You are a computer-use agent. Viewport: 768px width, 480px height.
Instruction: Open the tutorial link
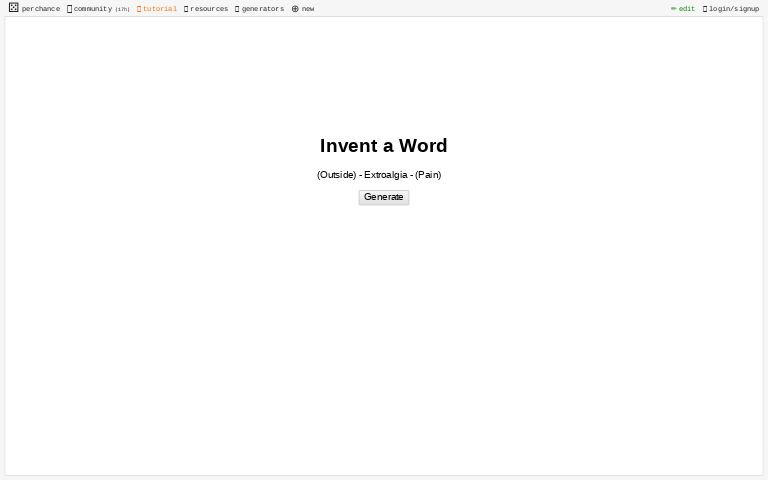pos(160,9)
